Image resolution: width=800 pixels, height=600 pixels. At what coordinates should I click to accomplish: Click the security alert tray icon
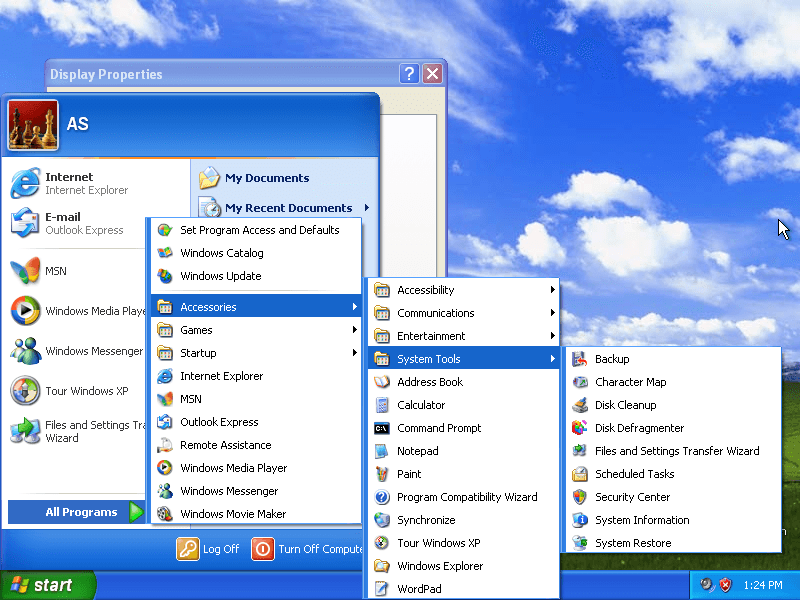(x=726, y=585)
